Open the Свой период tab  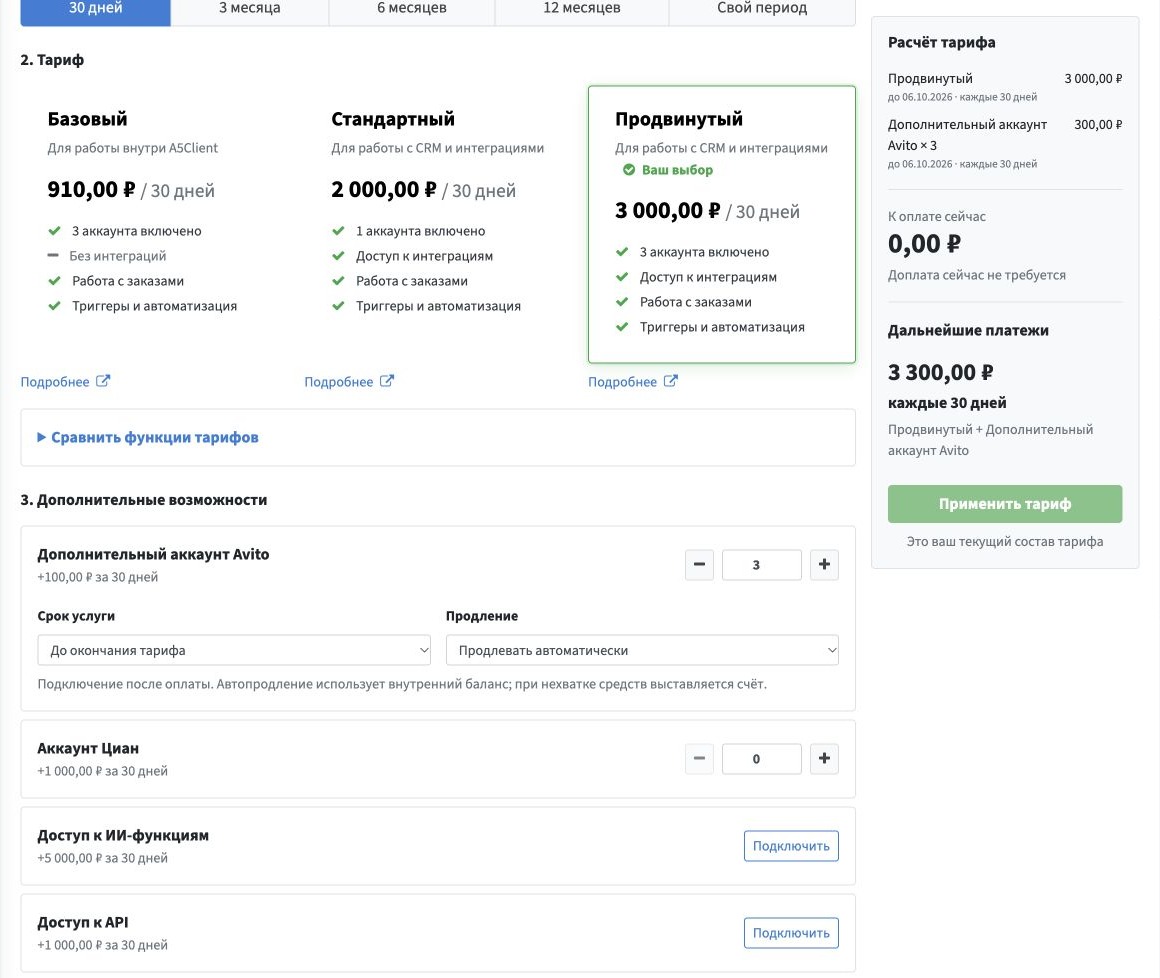pyautogui.click(x=762, y=10)
